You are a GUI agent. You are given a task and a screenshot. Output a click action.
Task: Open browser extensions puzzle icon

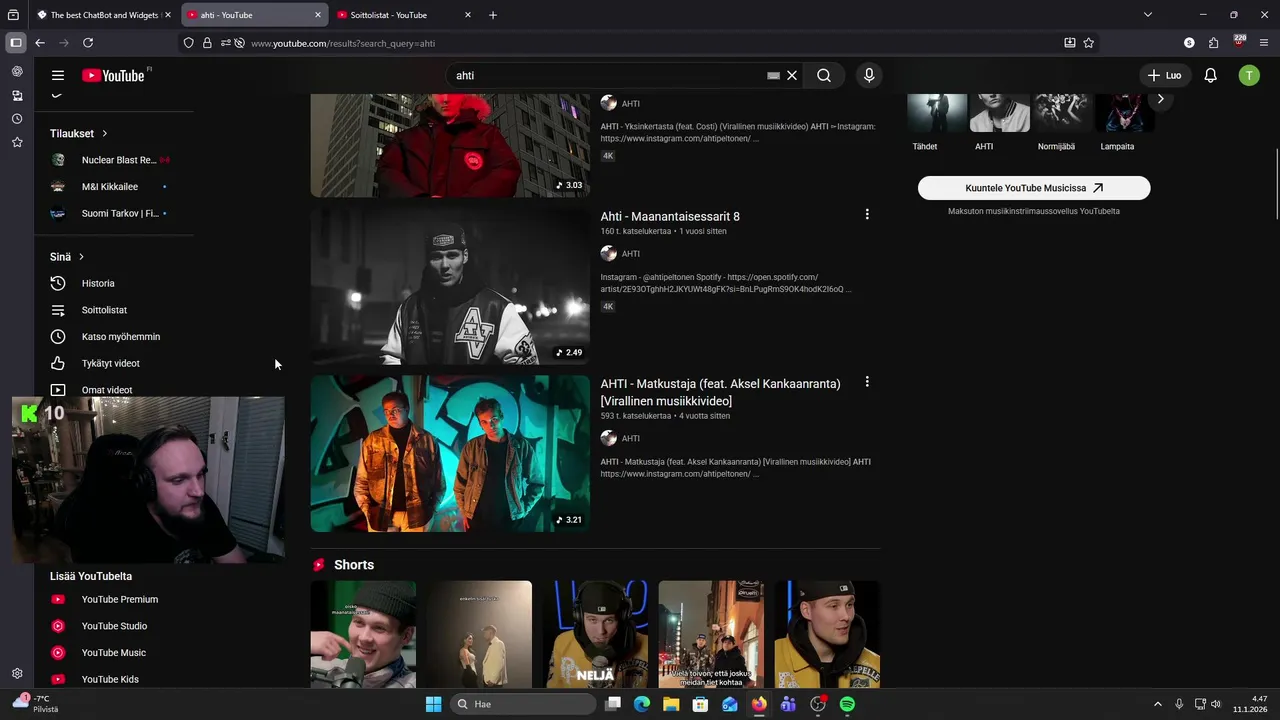pyautogui.click(x=1213, y=43)
